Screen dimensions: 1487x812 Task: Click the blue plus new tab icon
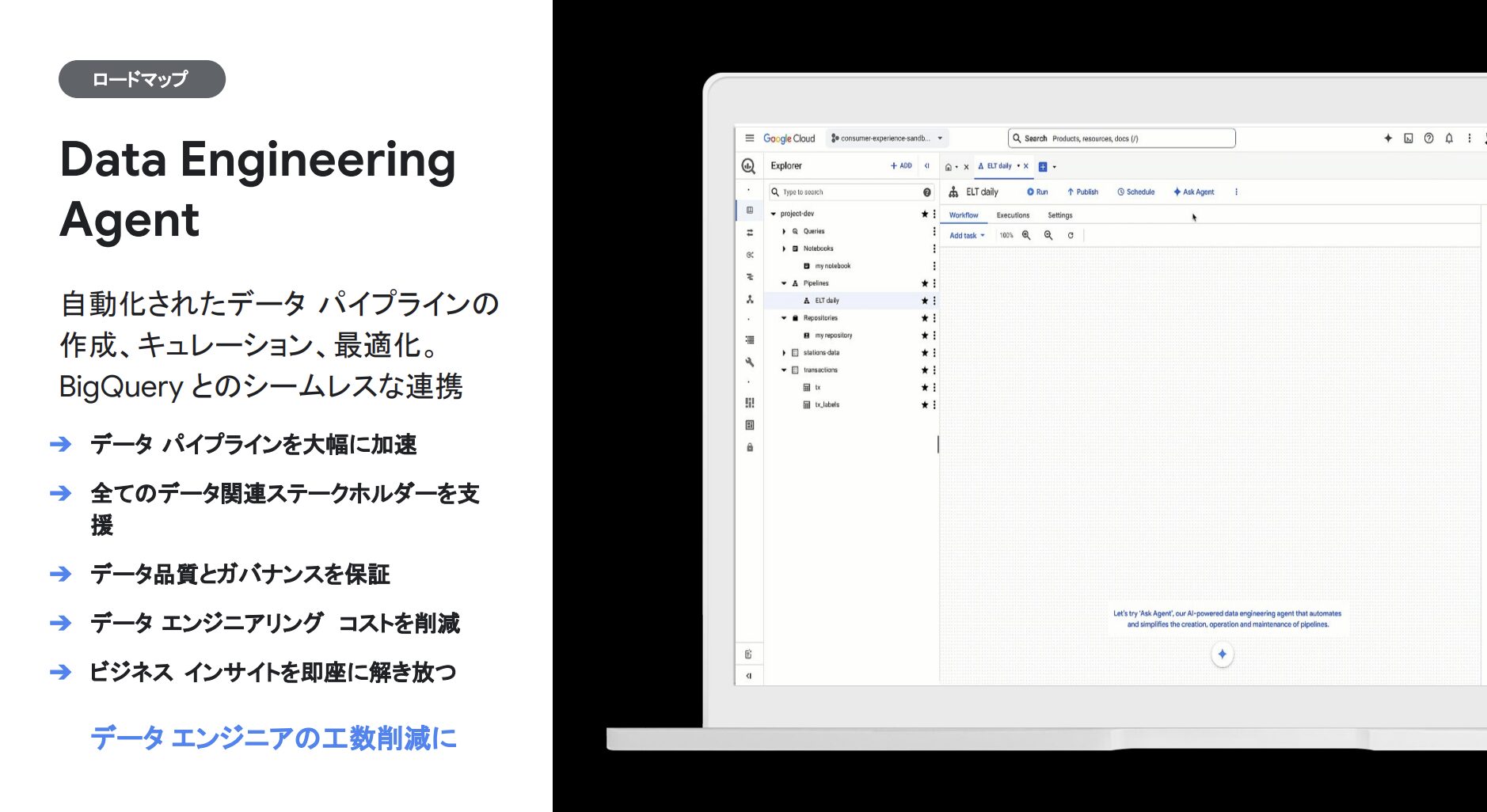1043,166
